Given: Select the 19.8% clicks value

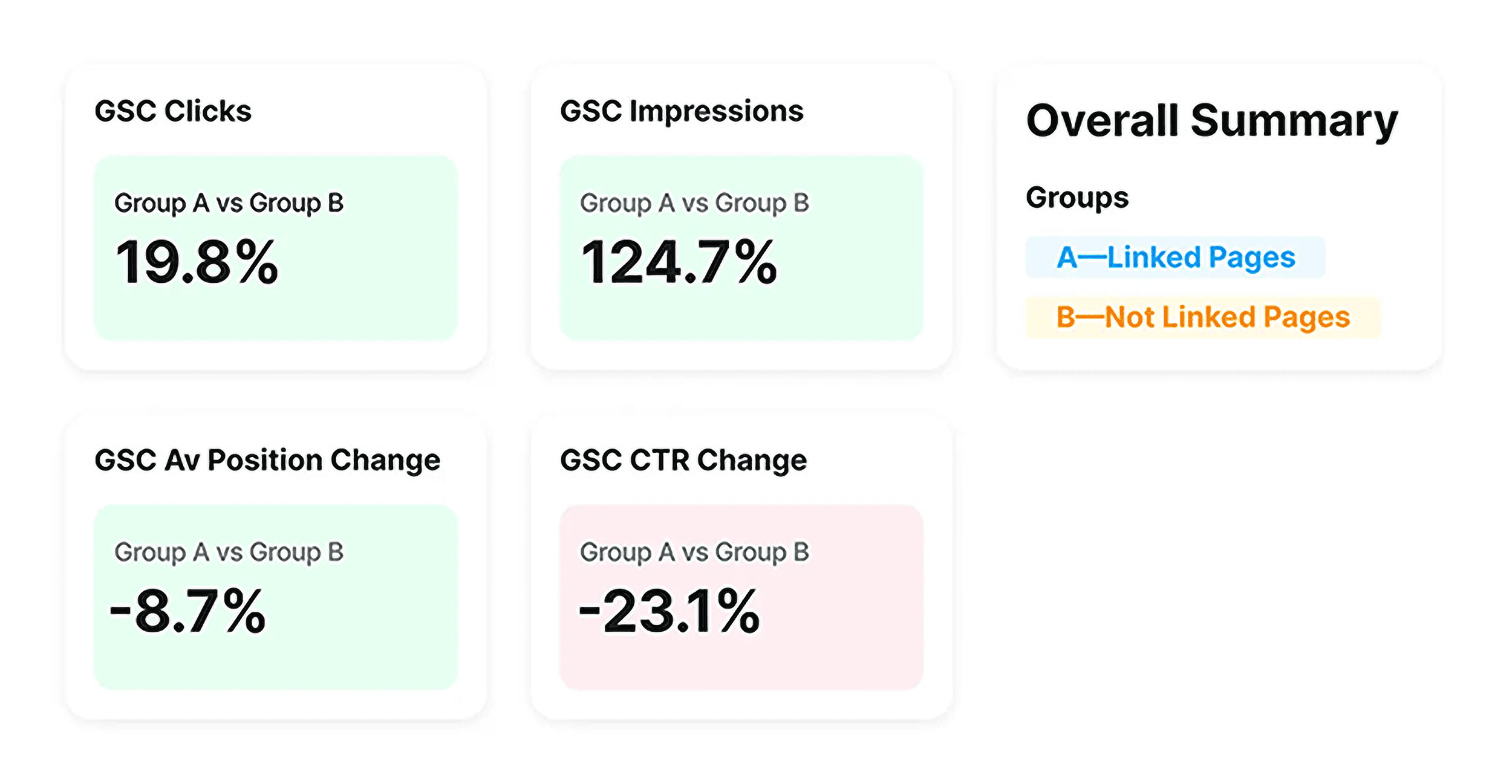Looking at the screenshot, I should 197,262.
